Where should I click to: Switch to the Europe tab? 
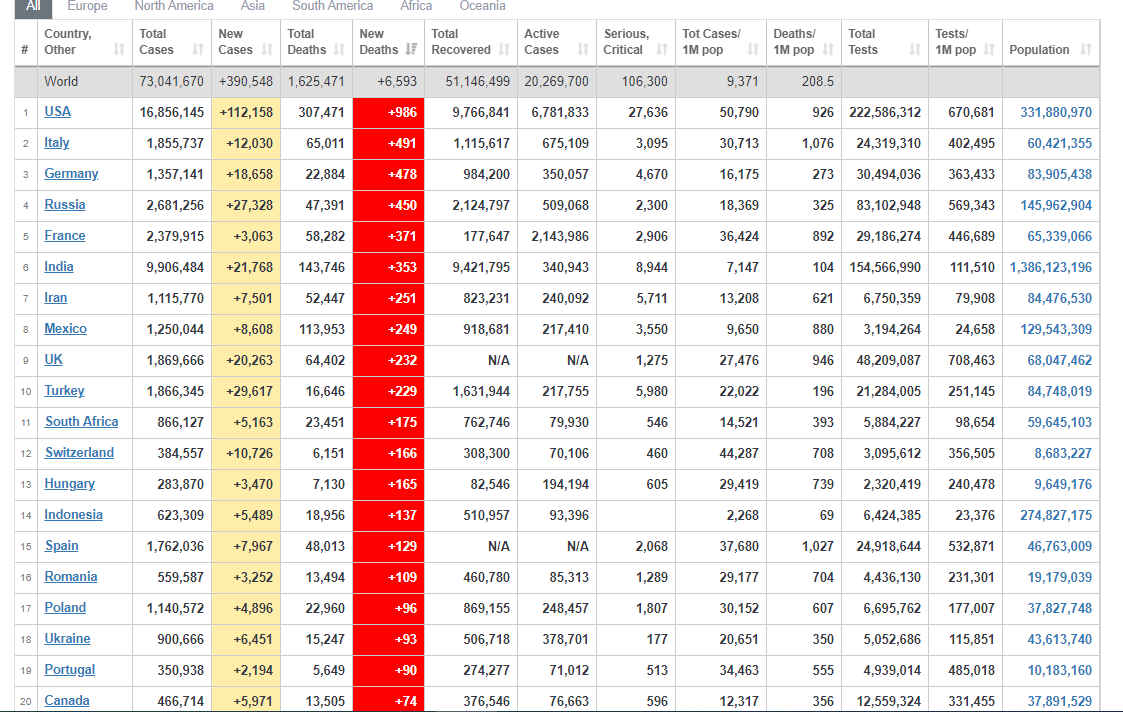tap(87, 6)
